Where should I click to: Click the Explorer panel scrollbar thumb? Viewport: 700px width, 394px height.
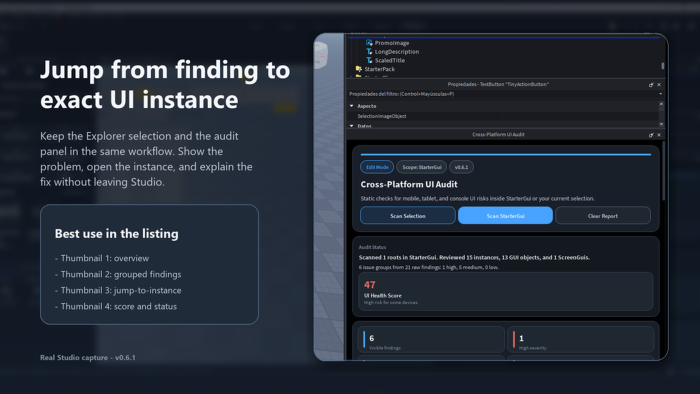click(662, 66)
